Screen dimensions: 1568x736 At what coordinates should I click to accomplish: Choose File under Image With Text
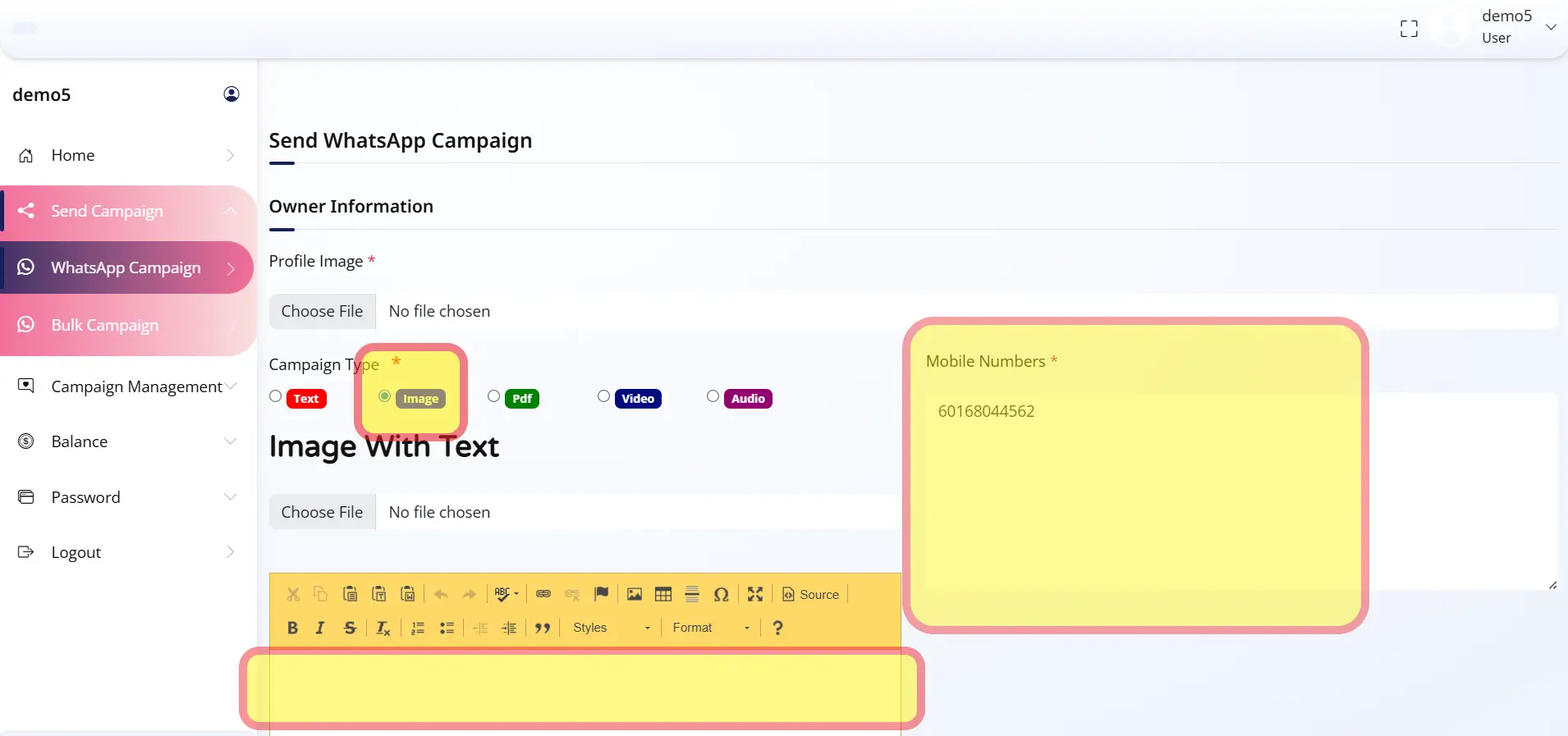coord(322,512)
